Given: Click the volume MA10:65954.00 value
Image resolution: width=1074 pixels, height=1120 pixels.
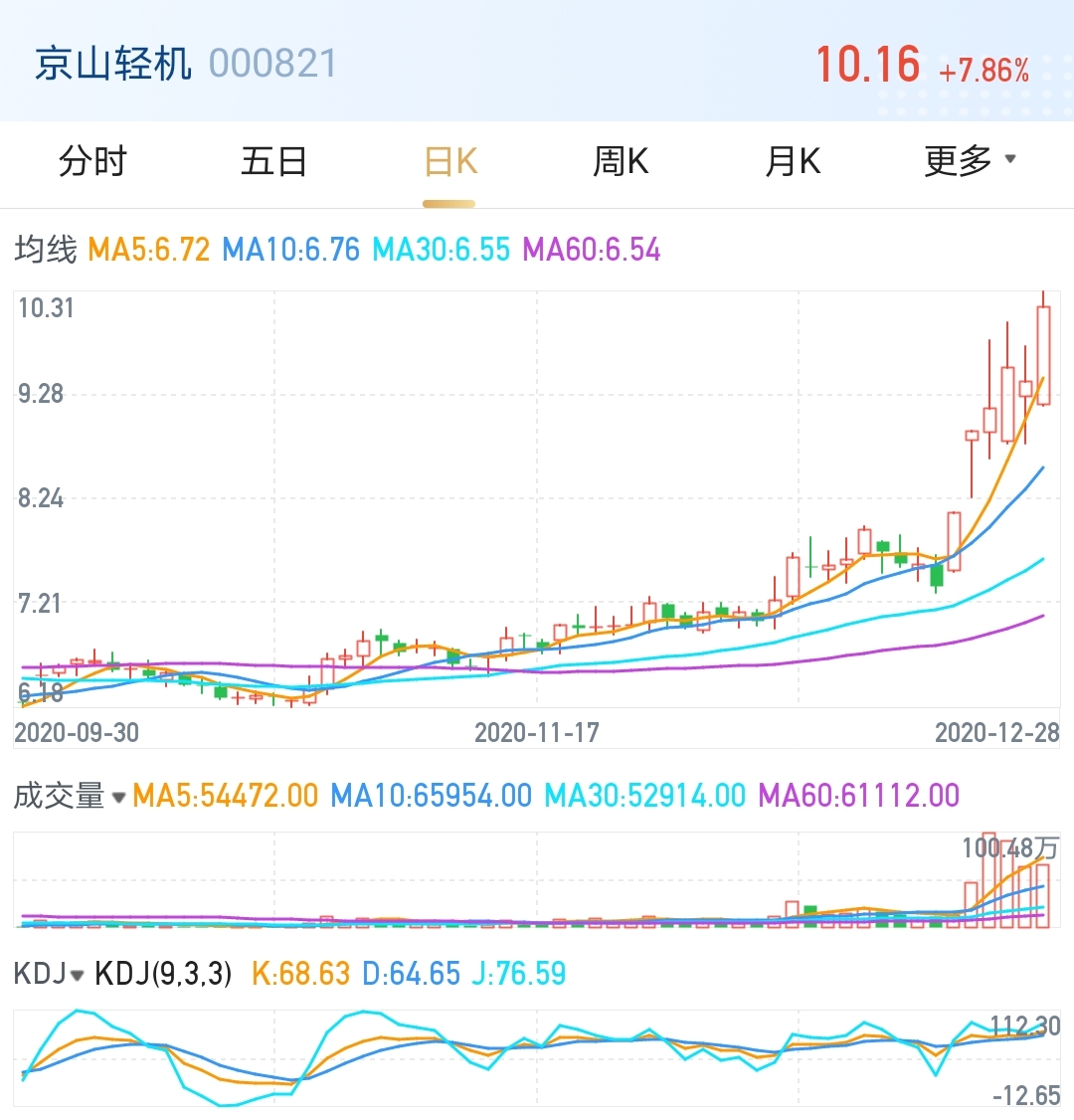Looking at the screenshot, I should pos(432,796).
